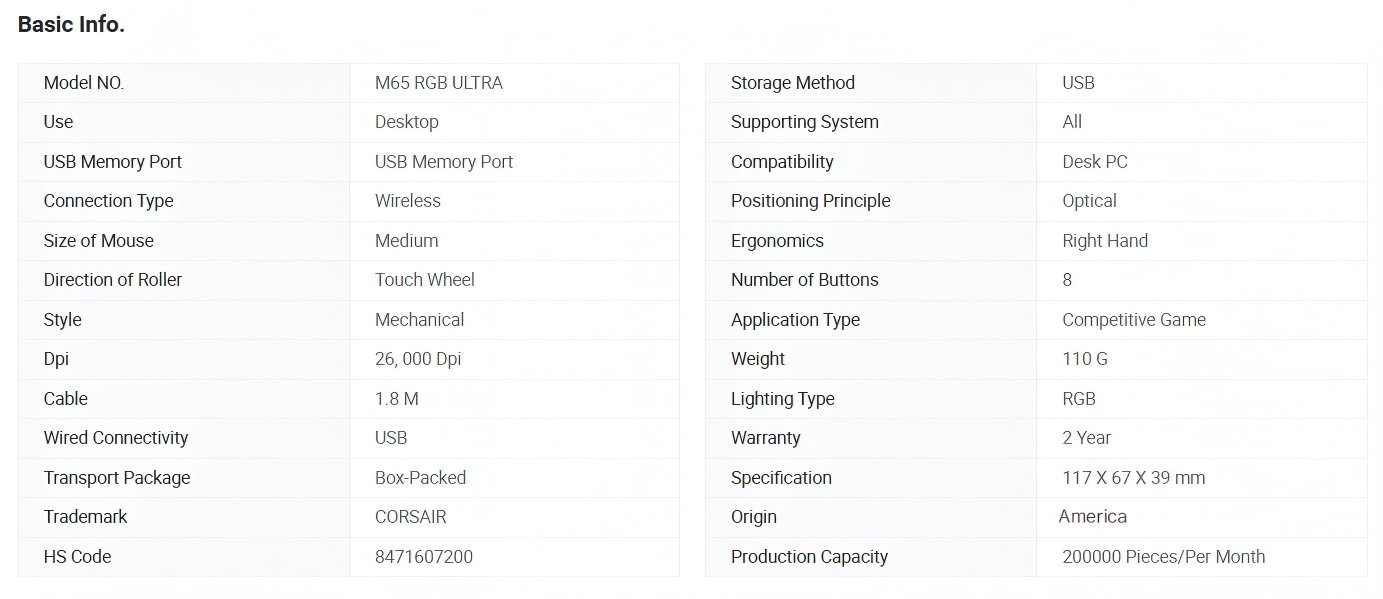Click the 2 Year warranty value
Image resolution: width=1383 pixels, height=599 pixels.
[1086, 438]
